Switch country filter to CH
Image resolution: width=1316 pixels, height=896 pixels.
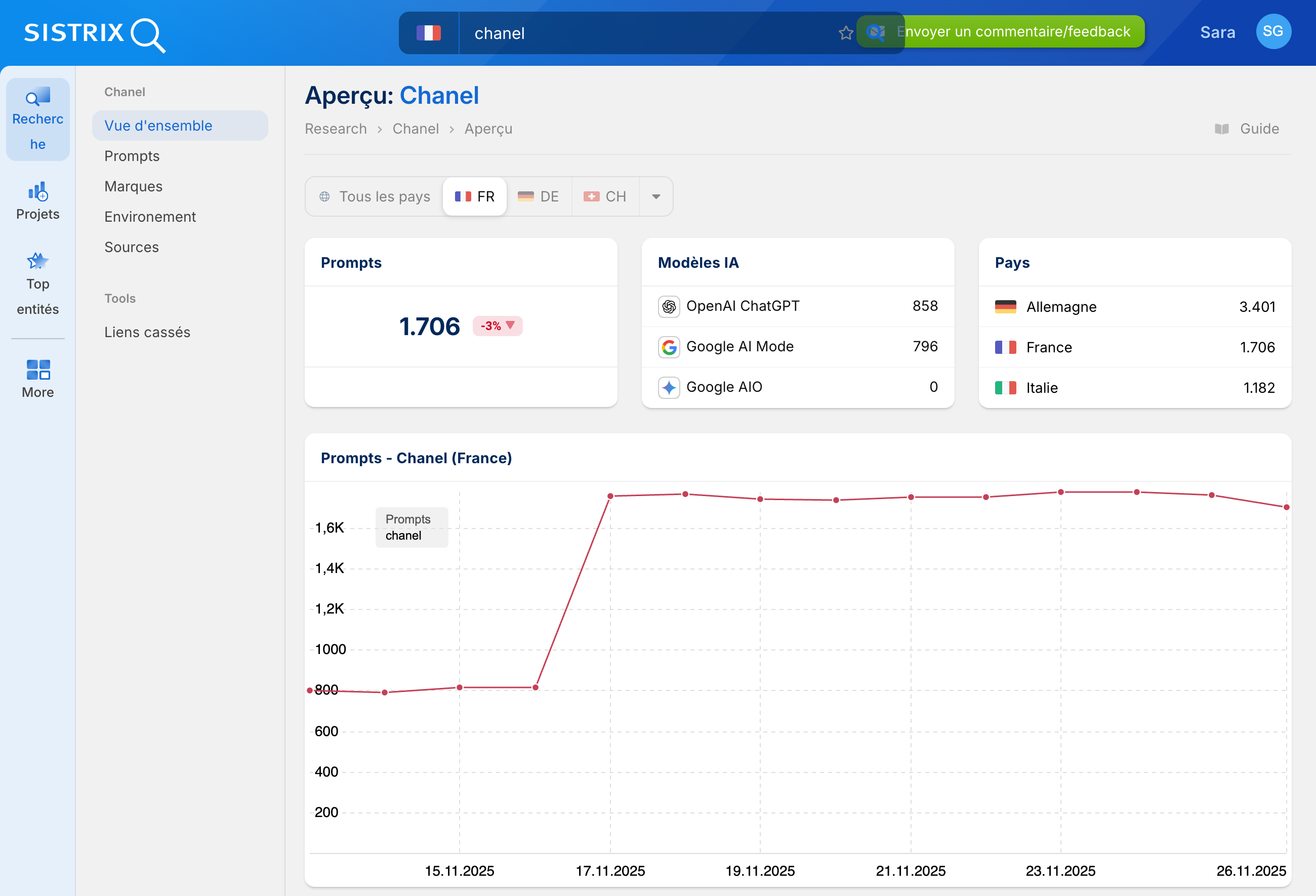(605, 196)
